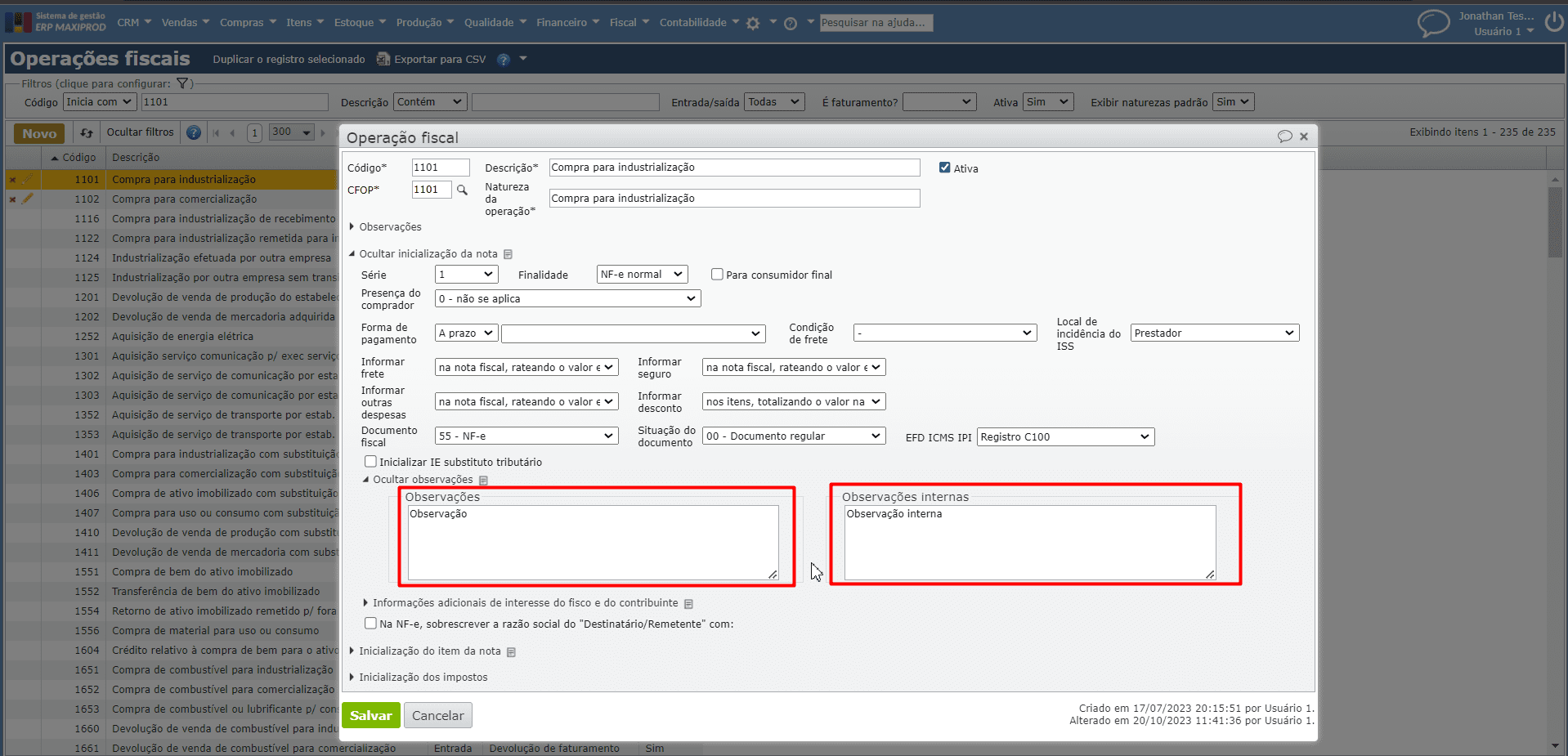The height and width of the screenshot is (756, 1568).
Task: Check the sobrescrever razão social option
Action: 370,624
